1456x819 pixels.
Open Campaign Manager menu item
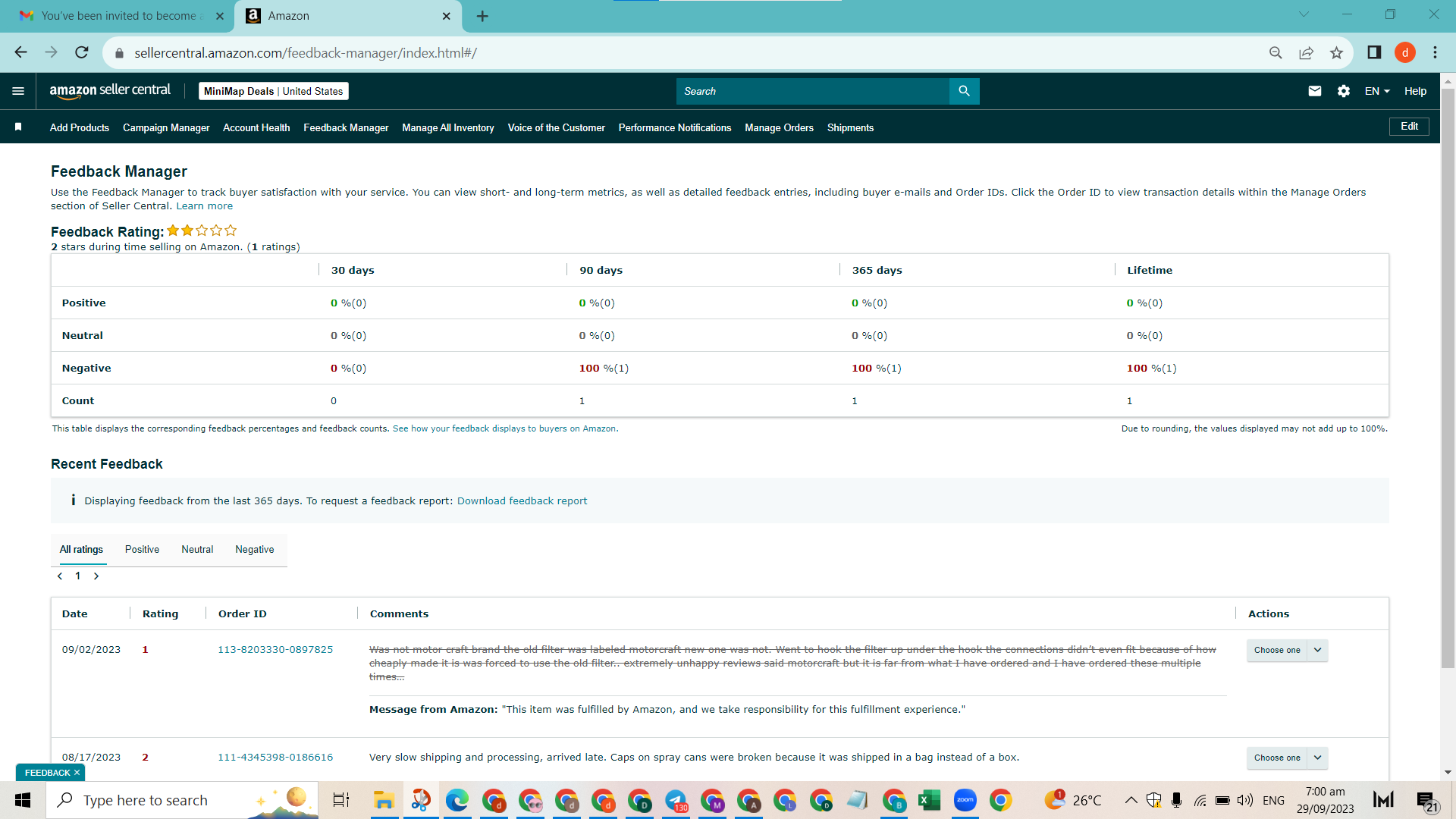(166, 127)
